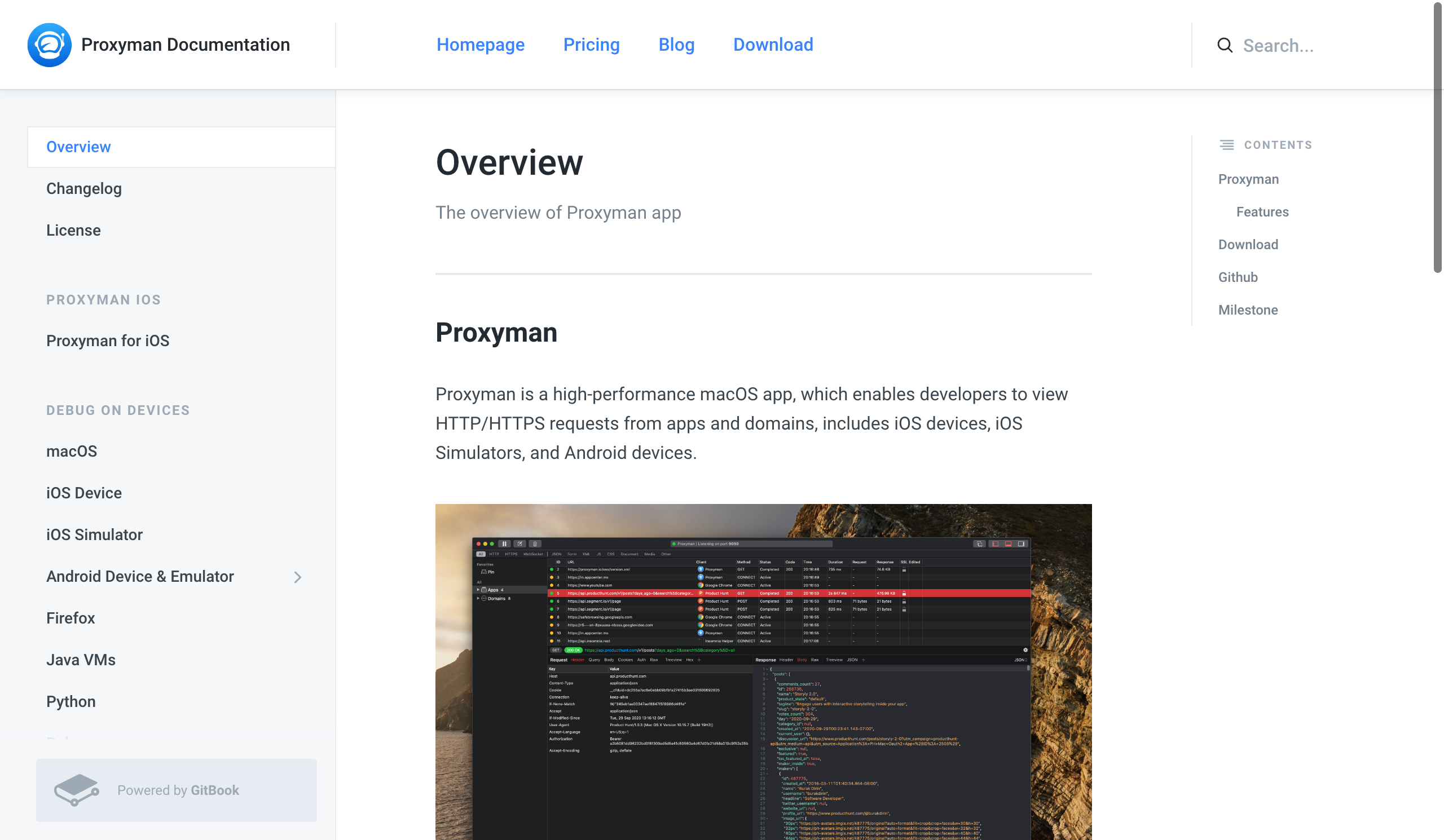The width and height of the screenshot is (1444, 840).
Task: Click DEBUG ON DEVICES section label
Action: [117, 410]
